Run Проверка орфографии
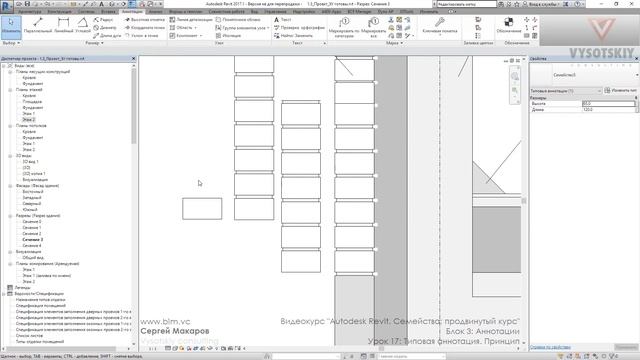Screen dimensions: 640x360 tap(299, 28)
